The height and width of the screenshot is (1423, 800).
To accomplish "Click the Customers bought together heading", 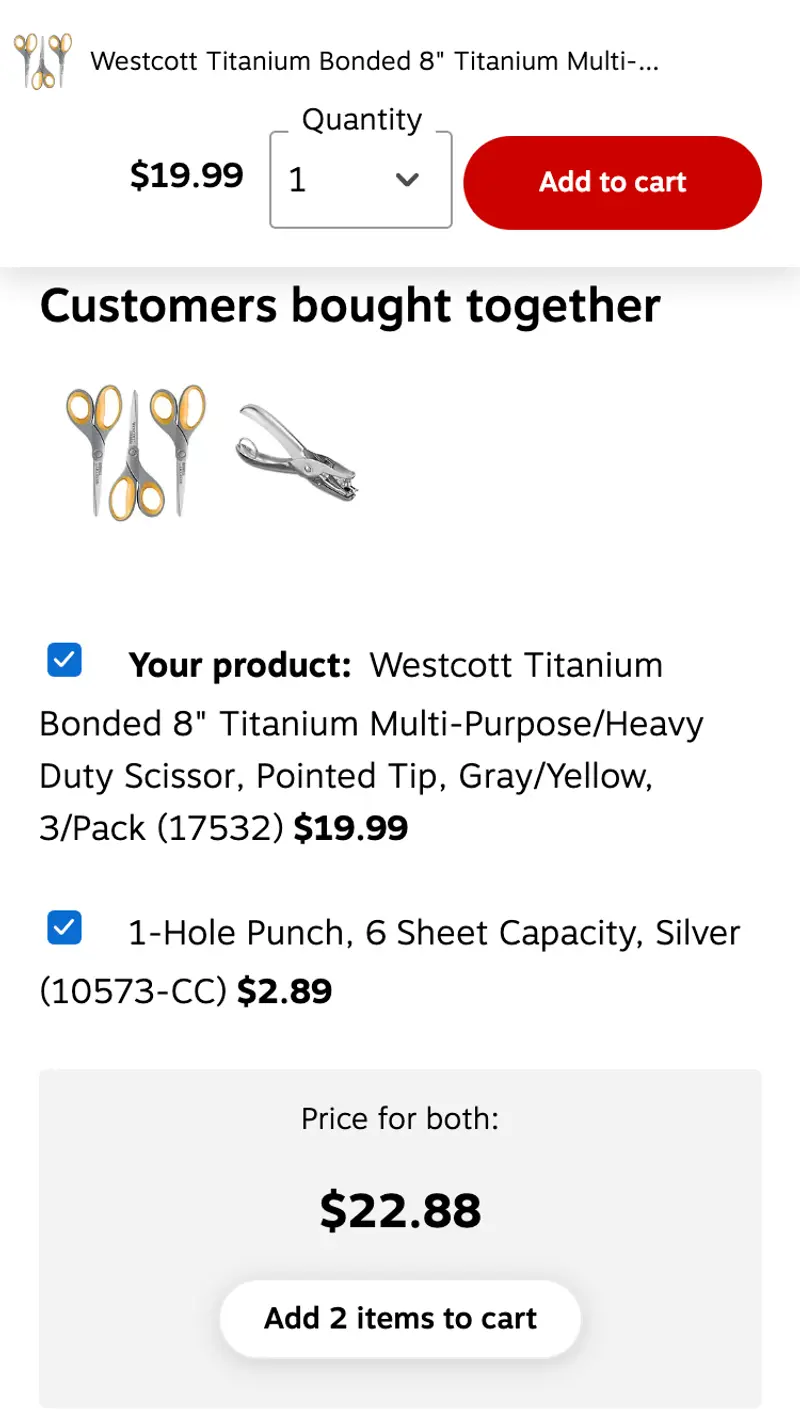I will (350, 305).
